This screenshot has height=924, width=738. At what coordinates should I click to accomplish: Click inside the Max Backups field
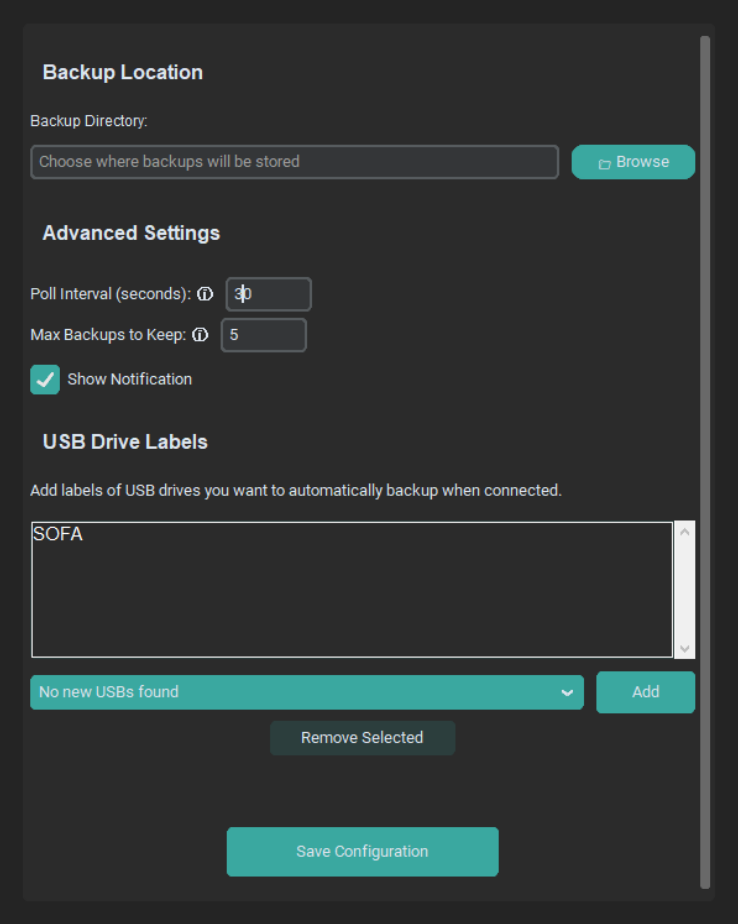coord(263,335)
